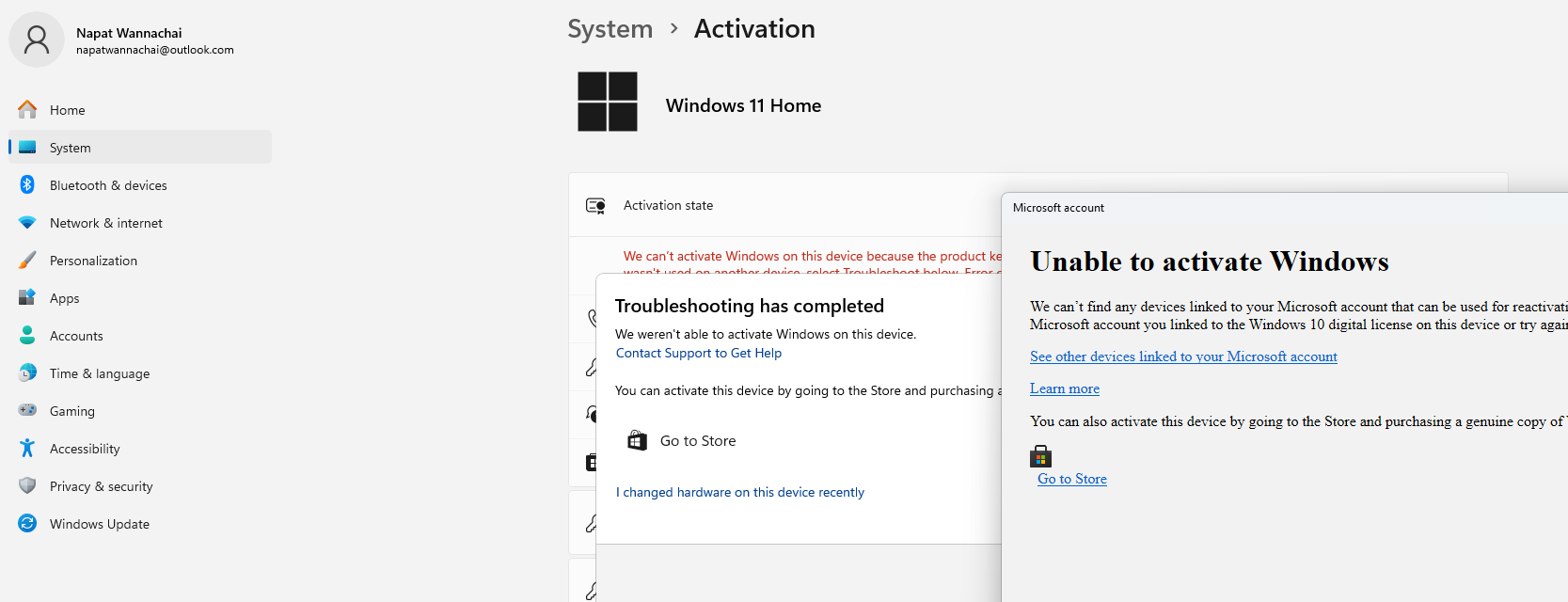Open Time & language settings
Image resolution: width=1568 pixels, height=602 pixels.
coord(140,373)
